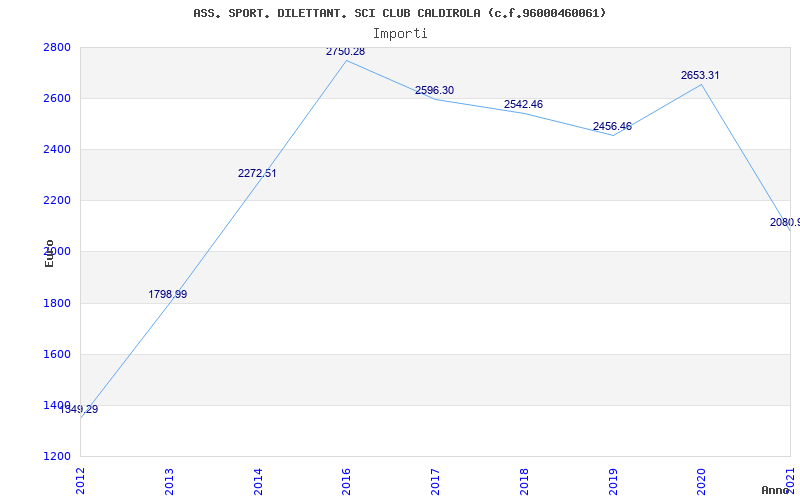
Task: Click the 1798.99 data label
Action: (168, 294)
